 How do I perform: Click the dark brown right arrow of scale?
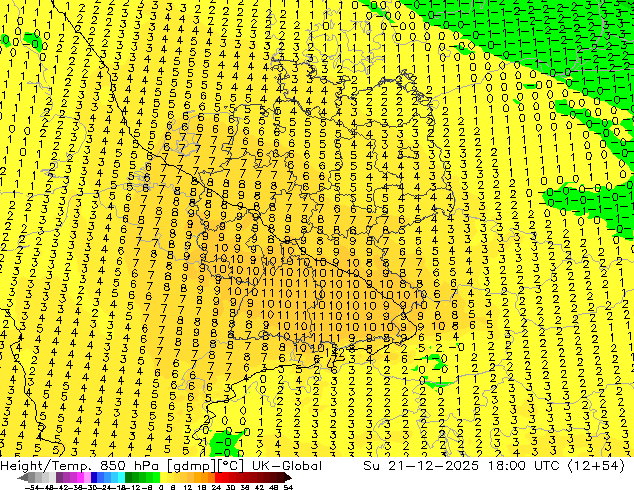pyautogui.click(x=288, y=478)
